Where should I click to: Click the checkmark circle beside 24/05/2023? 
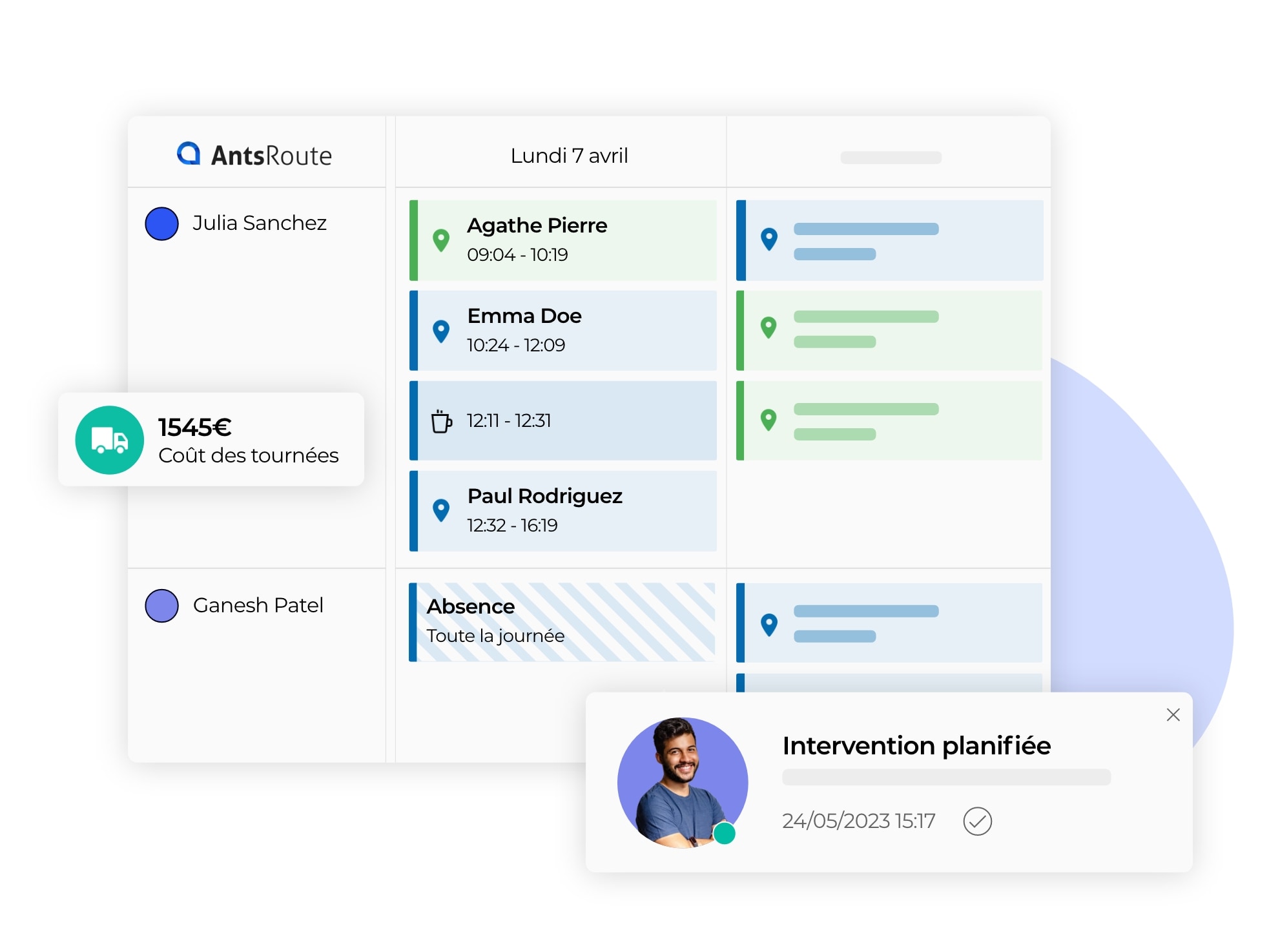977,821
